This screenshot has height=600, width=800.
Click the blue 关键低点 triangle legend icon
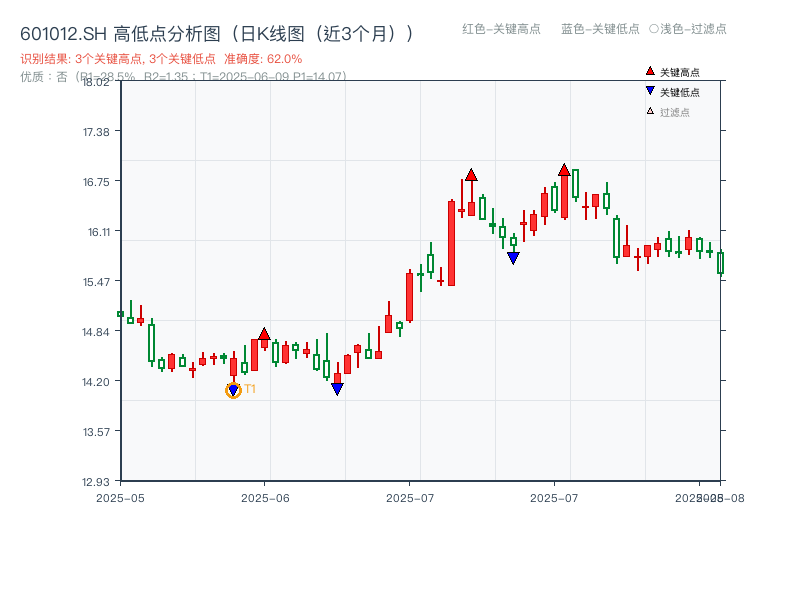coord(650,90)
